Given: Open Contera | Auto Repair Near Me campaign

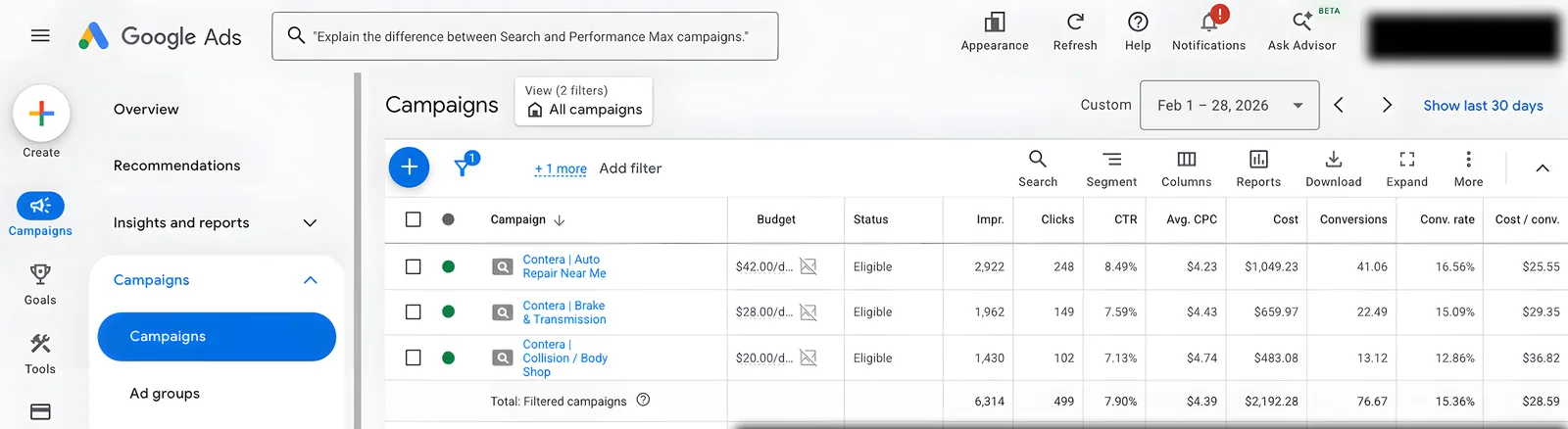Looking at the screenshot, I should (x=564, y=266).
